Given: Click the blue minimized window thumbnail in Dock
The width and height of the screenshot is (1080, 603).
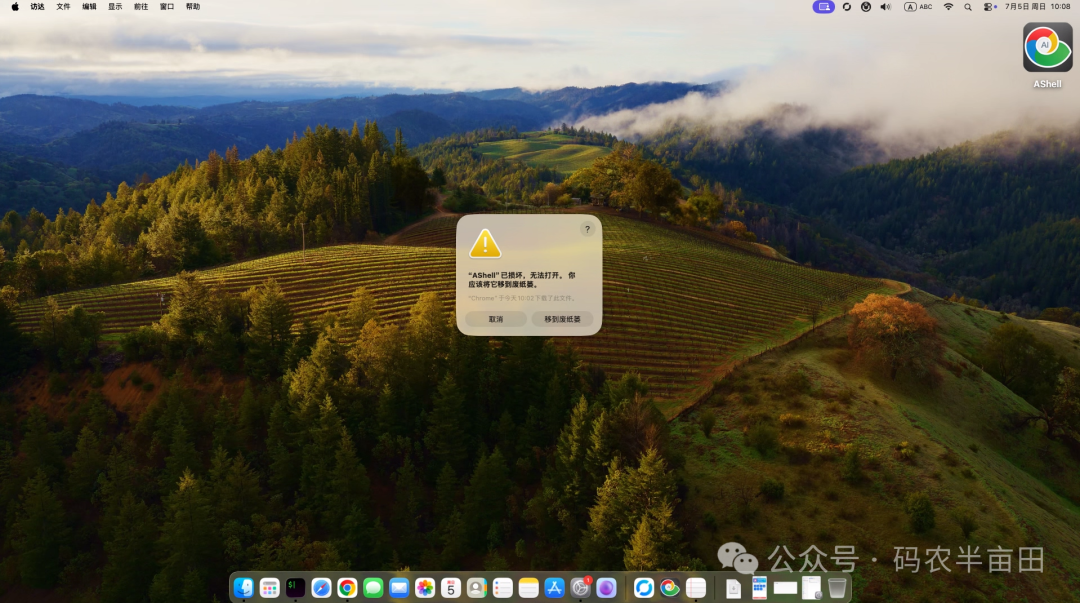Looking at the screenshot, I should click(x=759, y=588).
